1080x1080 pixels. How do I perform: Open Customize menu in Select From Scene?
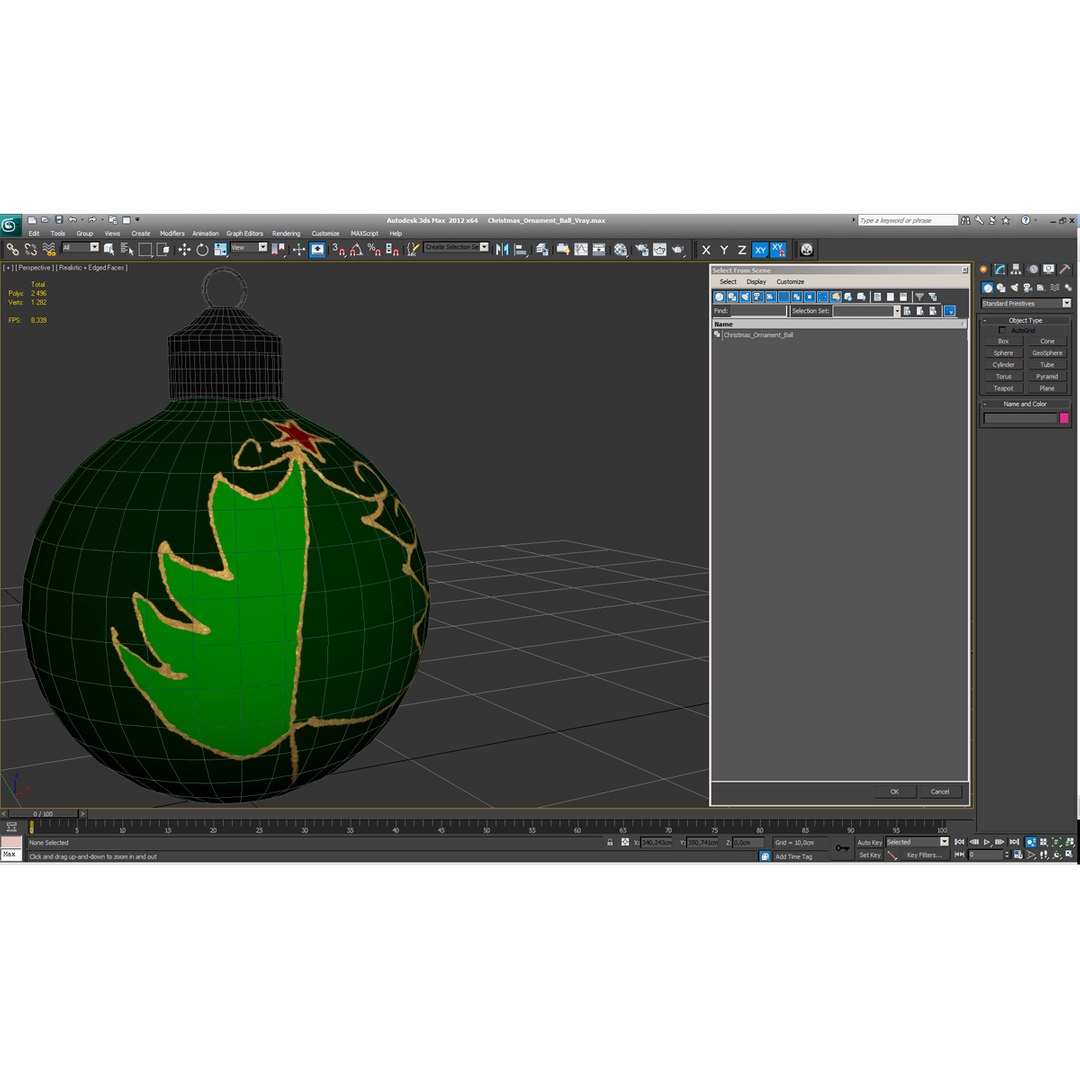click(x=790, y=282)
